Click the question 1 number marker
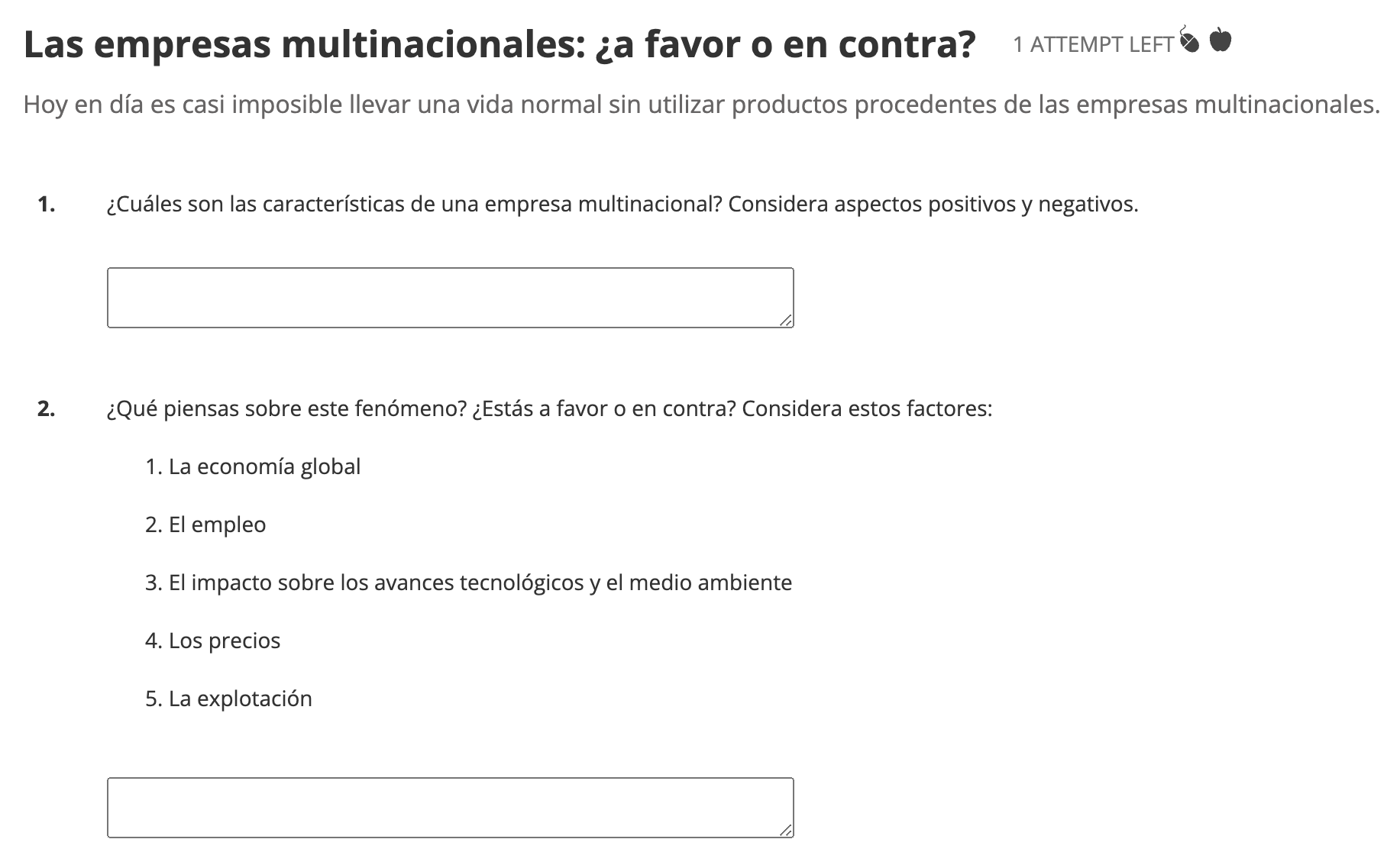1400x852 pixels. (x=47, y=205)
